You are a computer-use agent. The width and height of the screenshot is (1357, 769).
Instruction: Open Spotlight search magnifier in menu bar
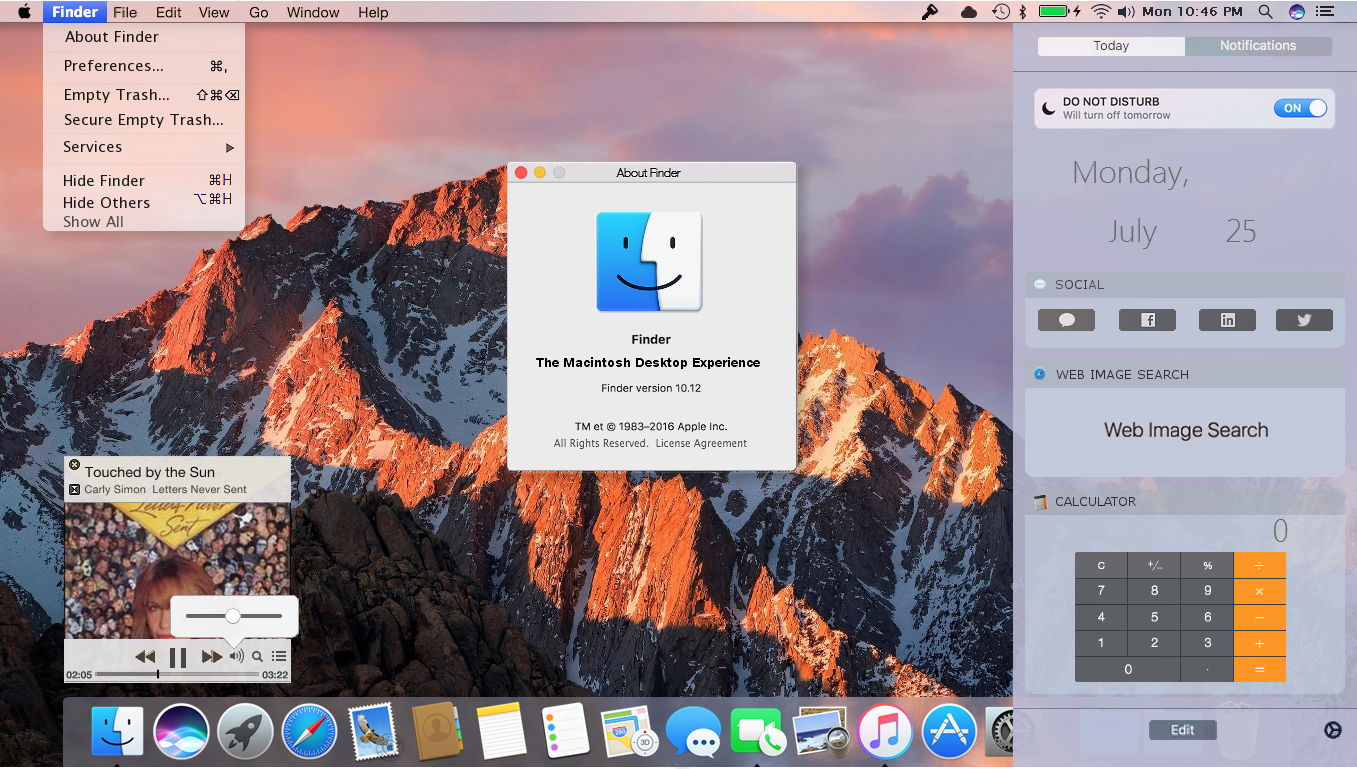1265,12
